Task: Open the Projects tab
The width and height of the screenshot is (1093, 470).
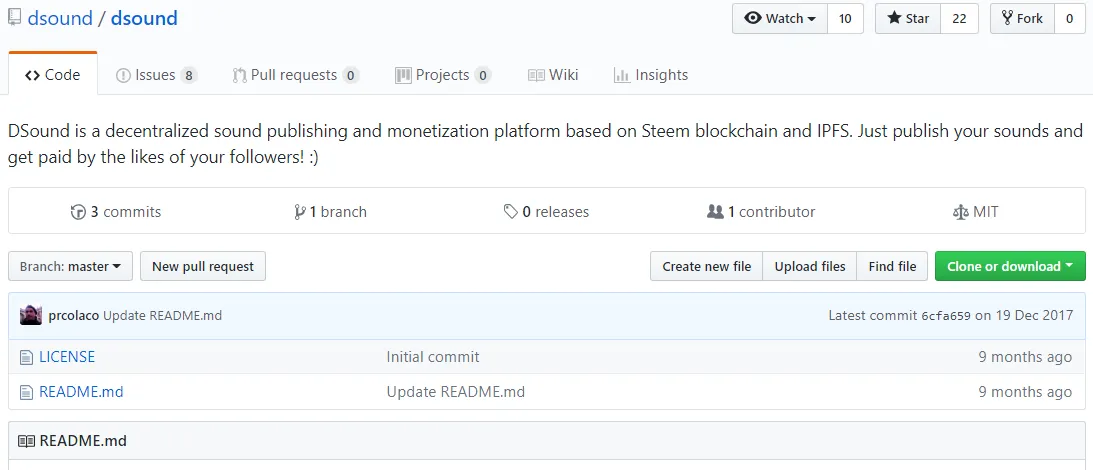Action: [443, 75]
